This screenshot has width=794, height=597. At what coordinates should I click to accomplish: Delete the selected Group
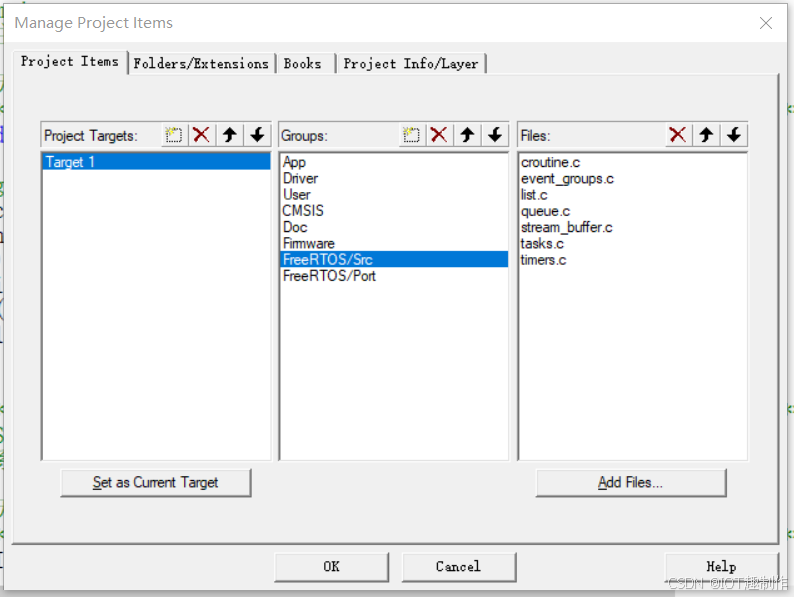point(439,135)
